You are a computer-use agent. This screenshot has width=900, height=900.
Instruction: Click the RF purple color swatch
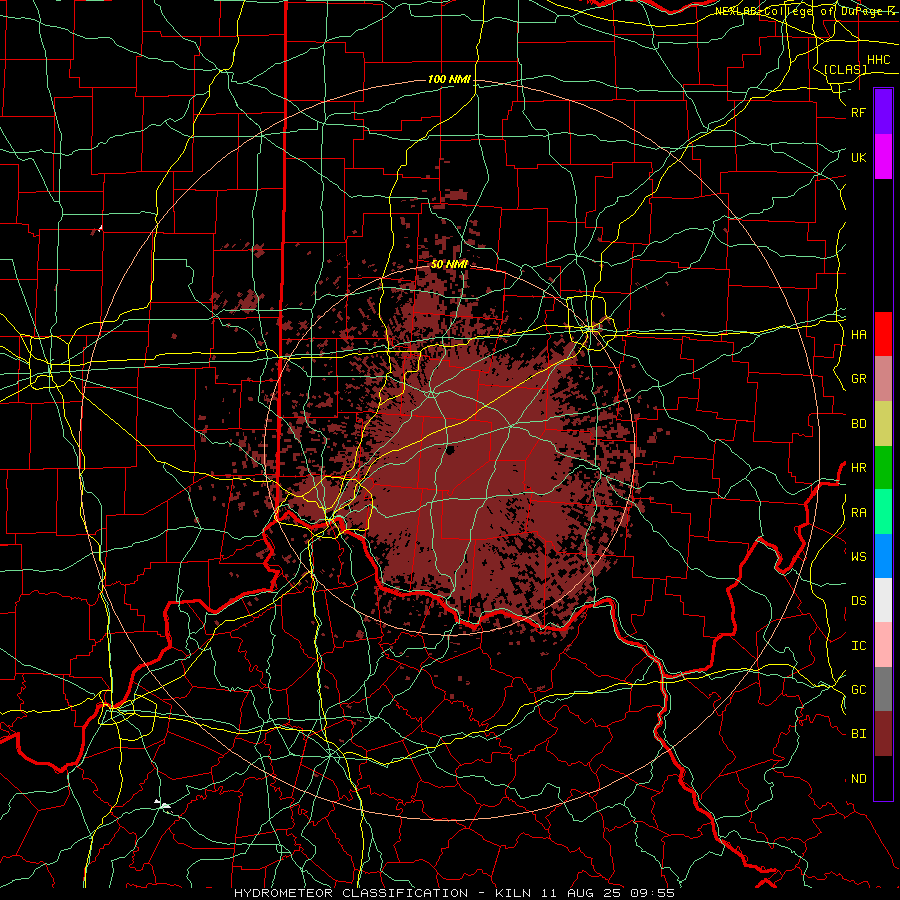883,112
